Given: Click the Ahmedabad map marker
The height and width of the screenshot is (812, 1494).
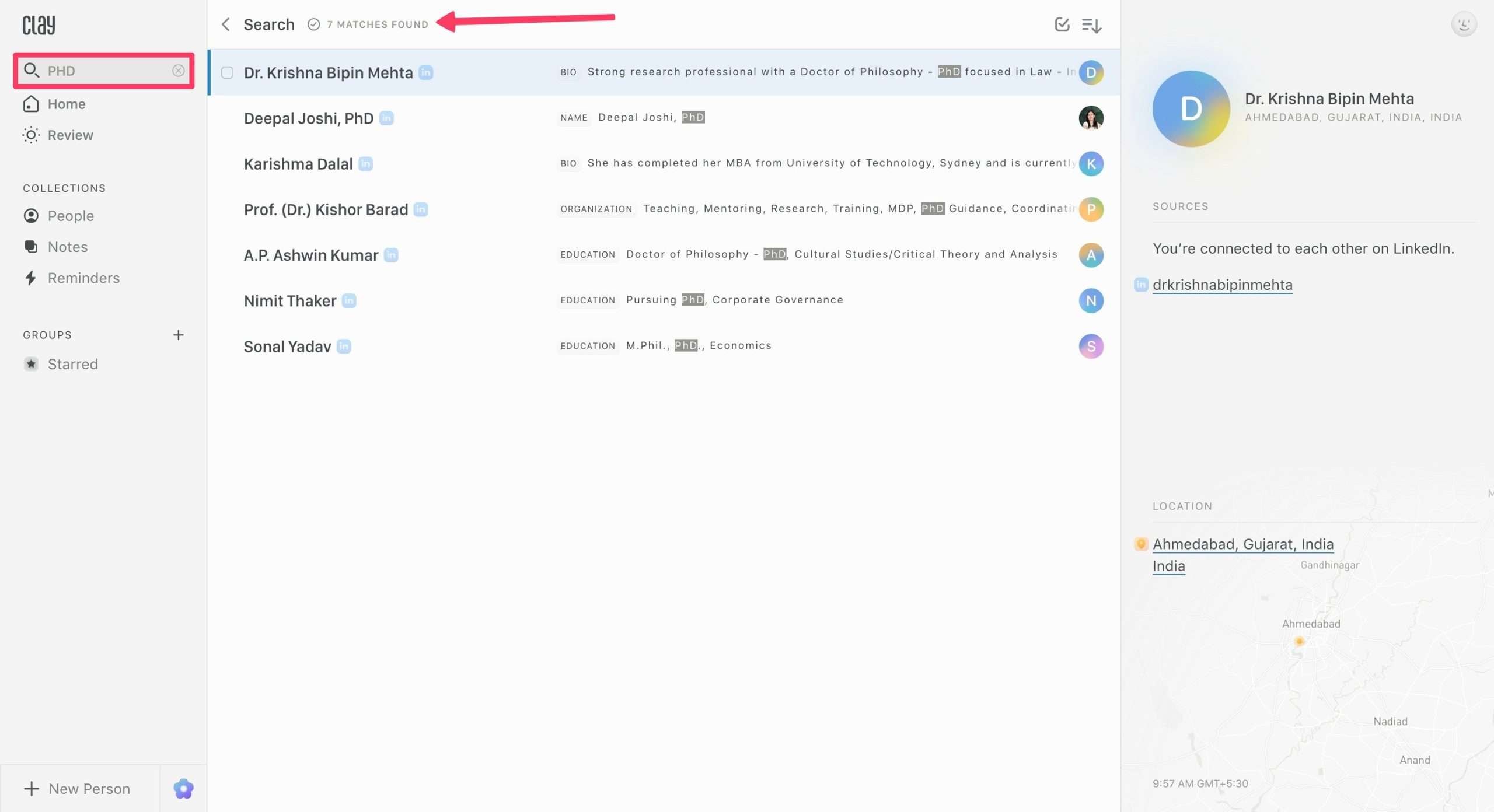Looking at the screenshot, I should coord(1299,641).
